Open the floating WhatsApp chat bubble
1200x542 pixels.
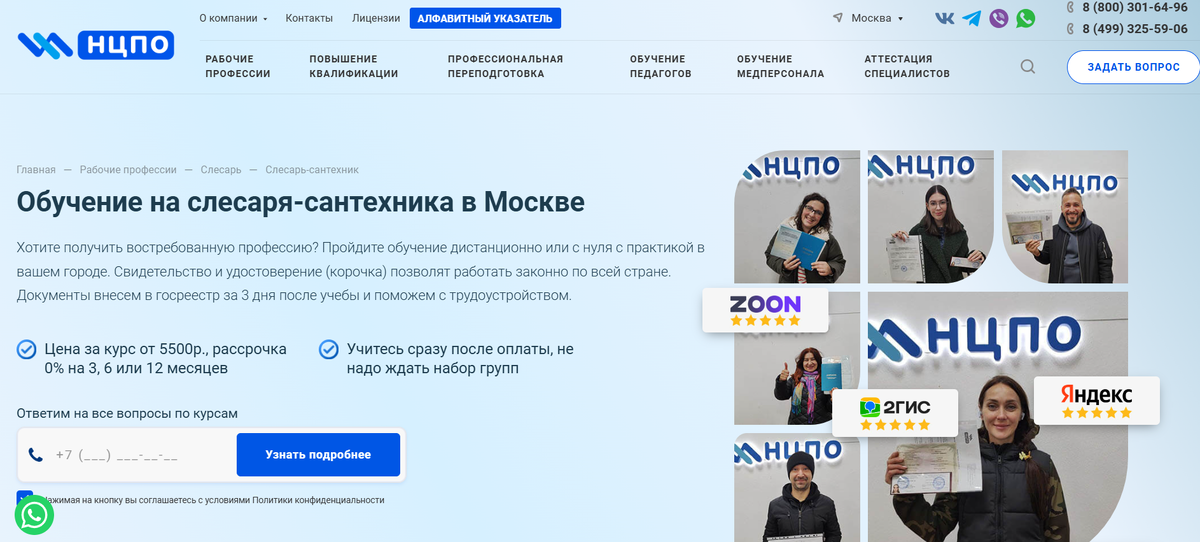pos(34,515)
